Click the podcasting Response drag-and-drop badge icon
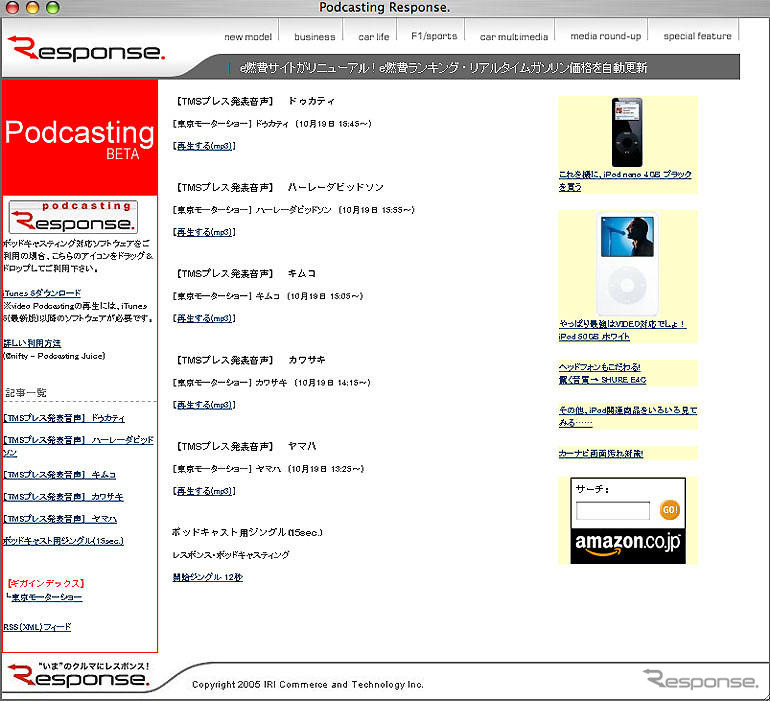This screenshot has width=770, height=701. (73, 217)
